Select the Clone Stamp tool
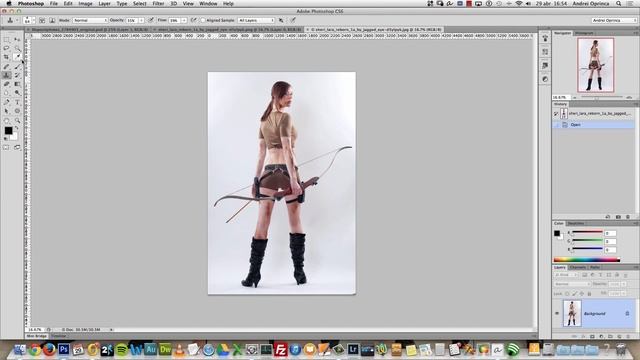Screen dimensions: 640x360 coord(7,75)
